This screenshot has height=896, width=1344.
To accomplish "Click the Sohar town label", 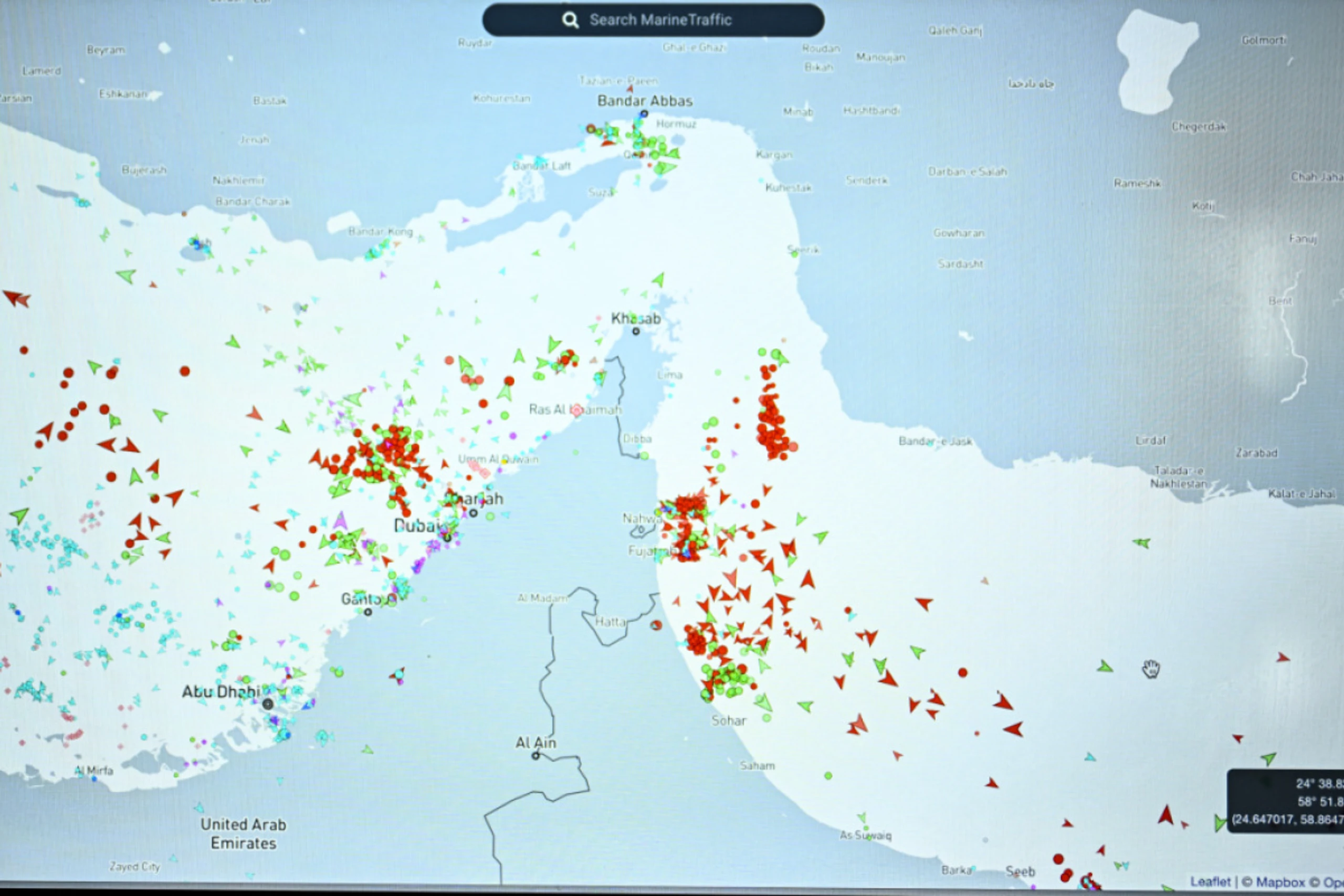I will pyautogui.click(x=729, y=721).
